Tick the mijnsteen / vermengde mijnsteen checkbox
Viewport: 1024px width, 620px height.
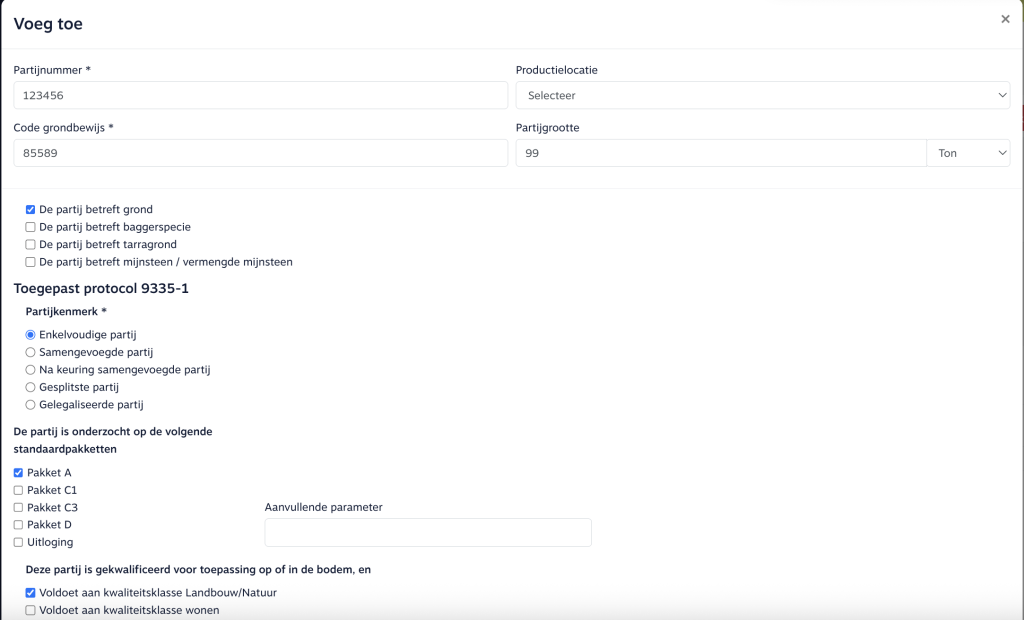[x=31, y=262]
